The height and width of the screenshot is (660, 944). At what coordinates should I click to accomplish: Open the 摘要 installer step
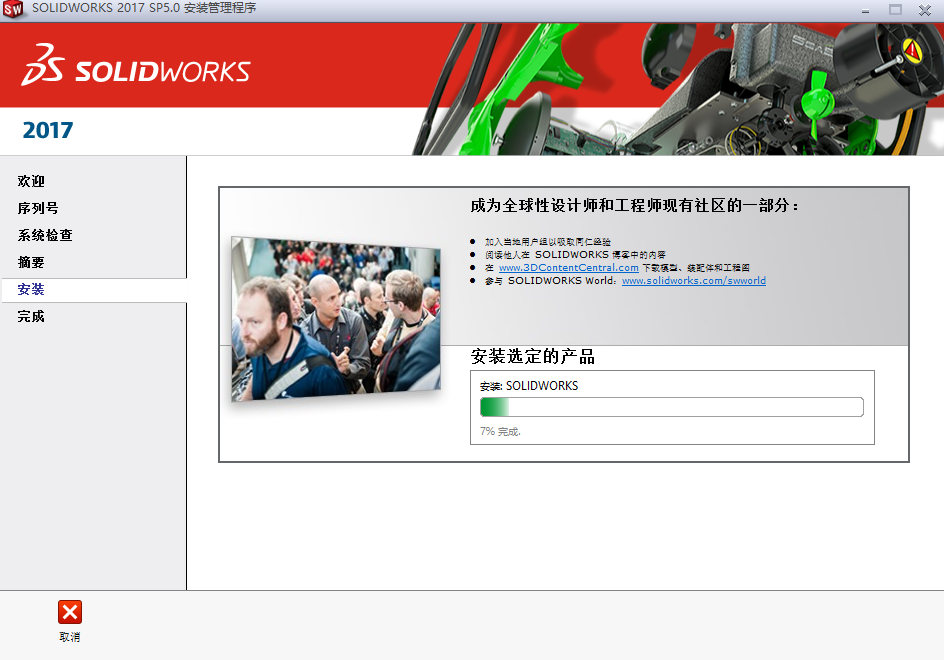31,262
